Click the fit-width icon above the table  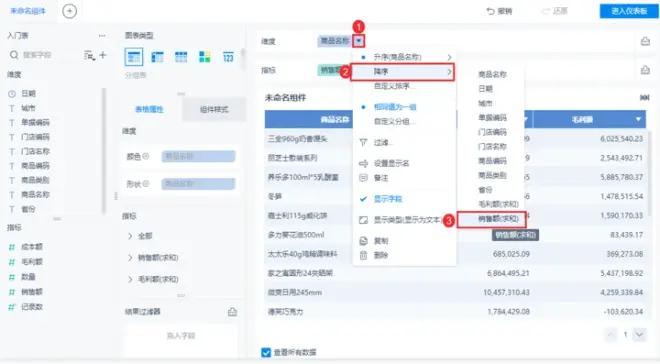644,98
